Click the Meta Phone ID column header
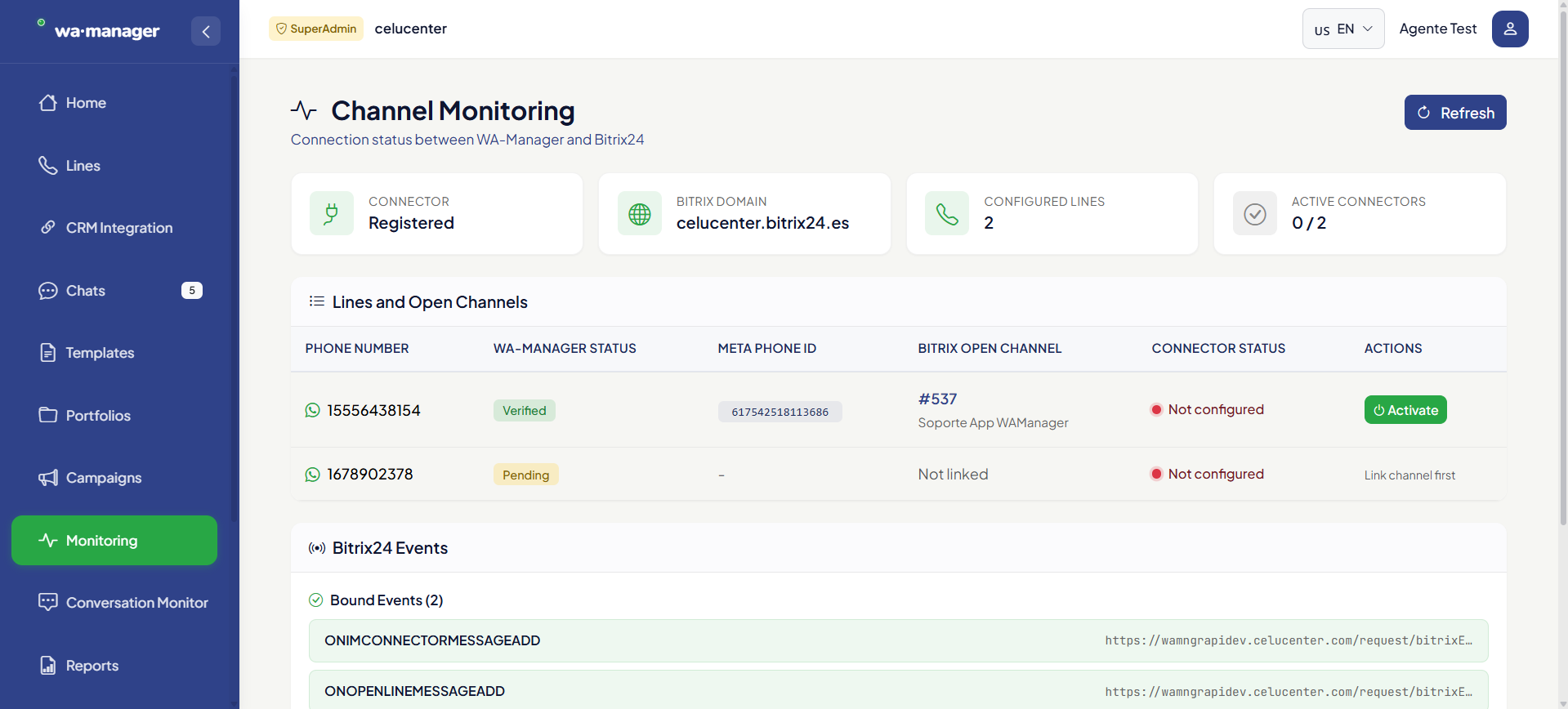 tap(767, 349)
